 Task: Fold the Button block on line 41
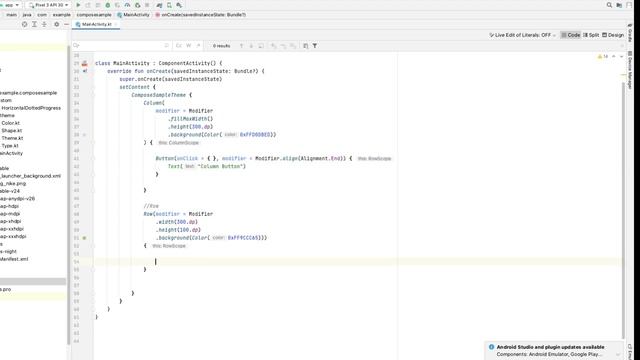point(93,158)
